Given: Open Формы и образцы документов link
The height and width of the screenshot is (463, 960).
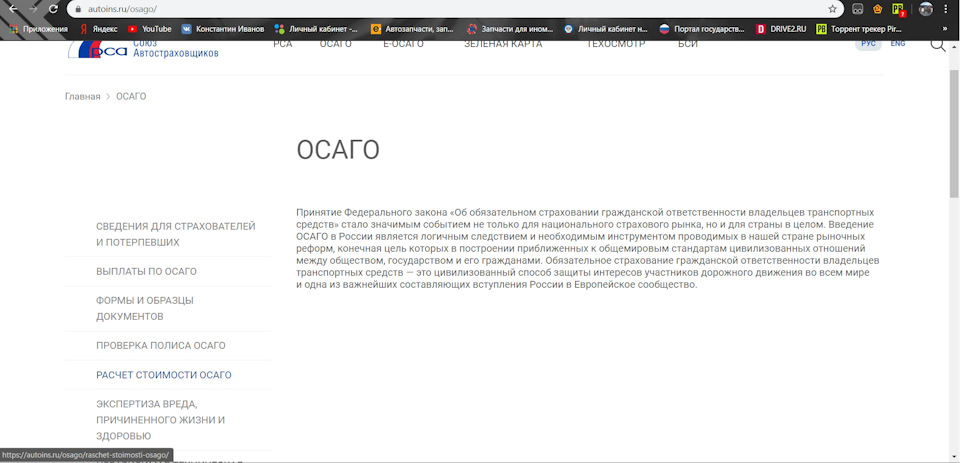Looking at the screenshot, I should (x=145, y=309).
